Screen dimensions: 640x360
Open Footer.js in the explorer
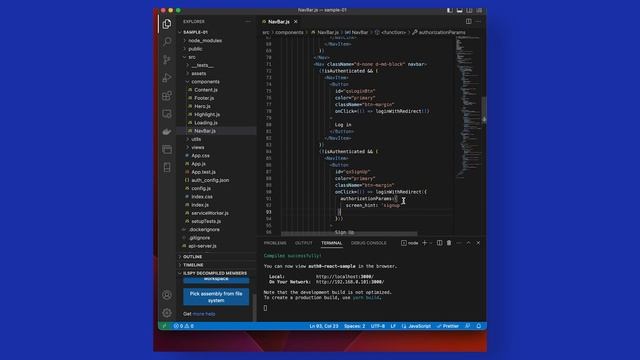(204, 98)
